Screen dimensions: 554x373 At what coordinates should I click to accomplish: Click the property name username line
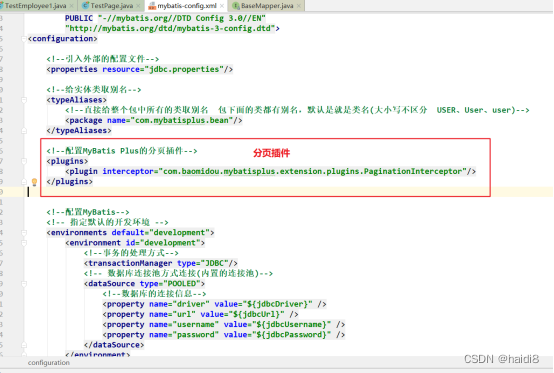point(224,325)
